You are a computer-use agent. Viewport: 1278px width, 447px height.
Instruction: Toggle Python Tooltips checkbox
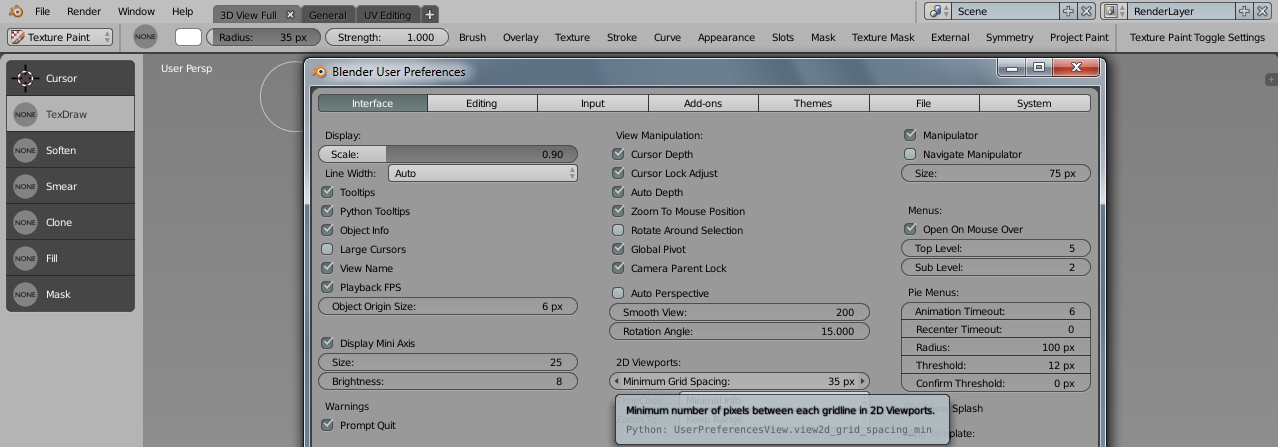pos(327,211)
